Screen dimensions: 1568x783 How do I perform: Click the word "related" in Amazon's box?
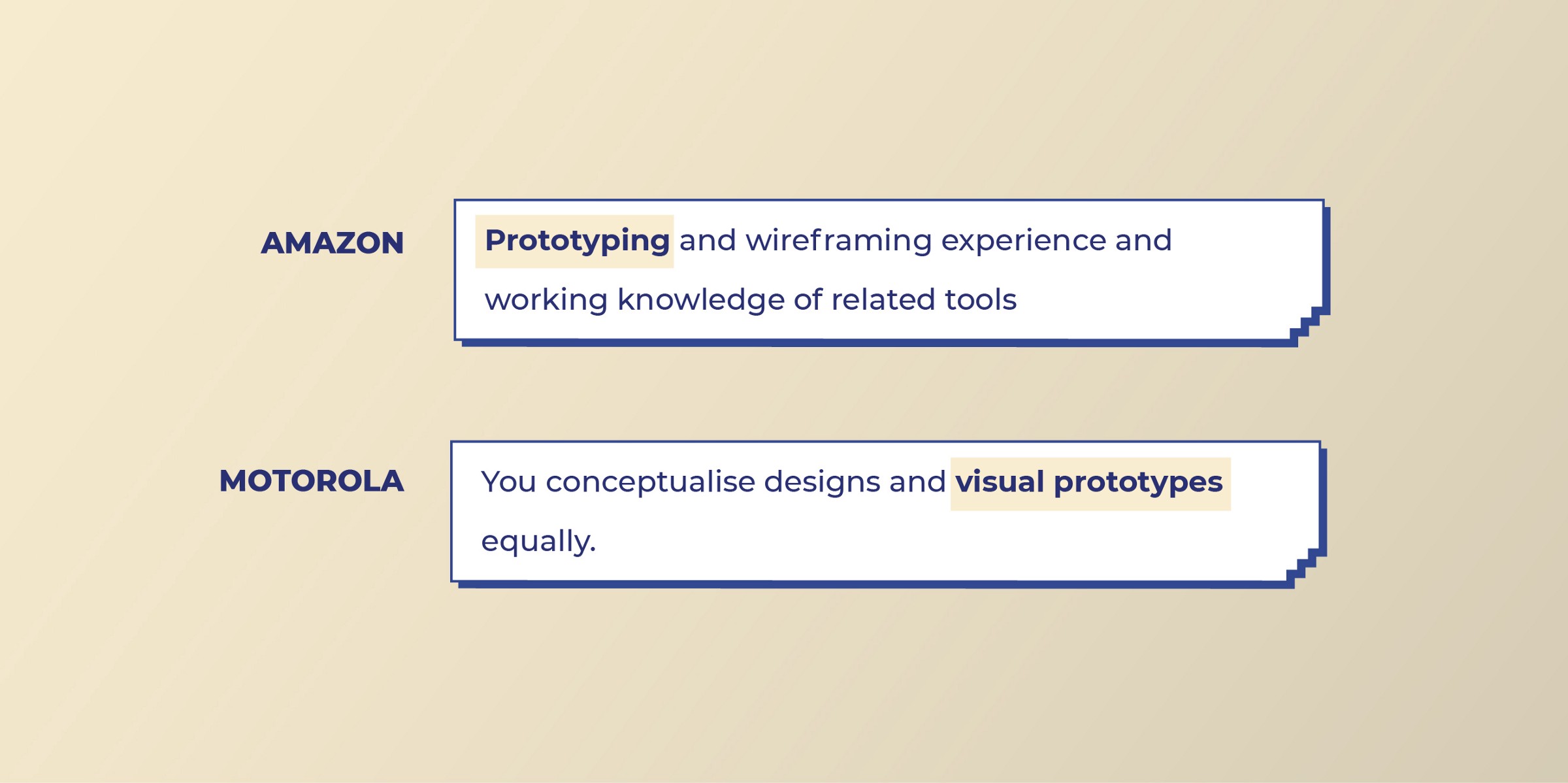pyautogui.click(x=883, y=300)
